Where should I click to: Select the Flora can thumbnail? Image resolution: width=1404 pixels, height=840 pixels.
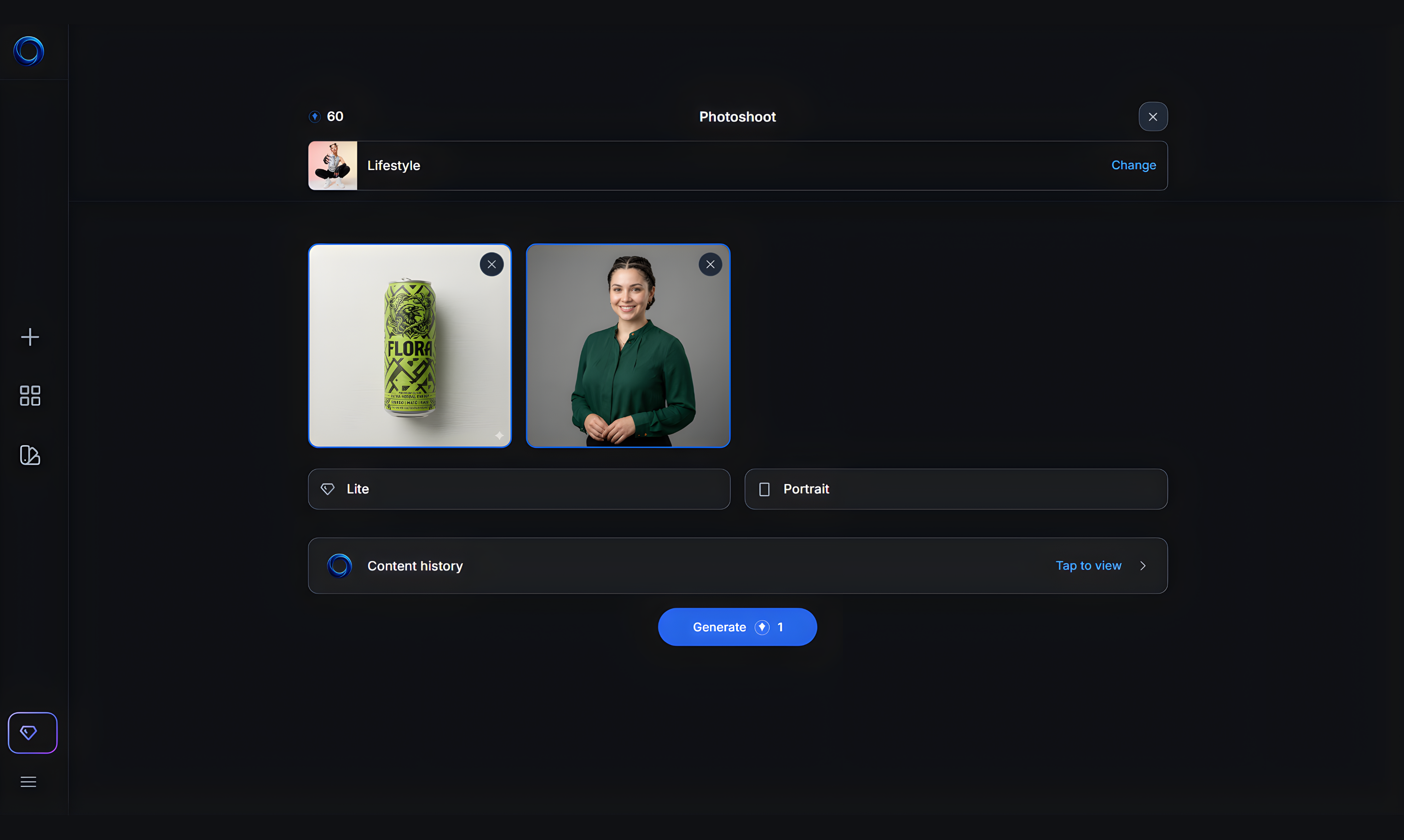pyautogui.click(x=409, y=351)
